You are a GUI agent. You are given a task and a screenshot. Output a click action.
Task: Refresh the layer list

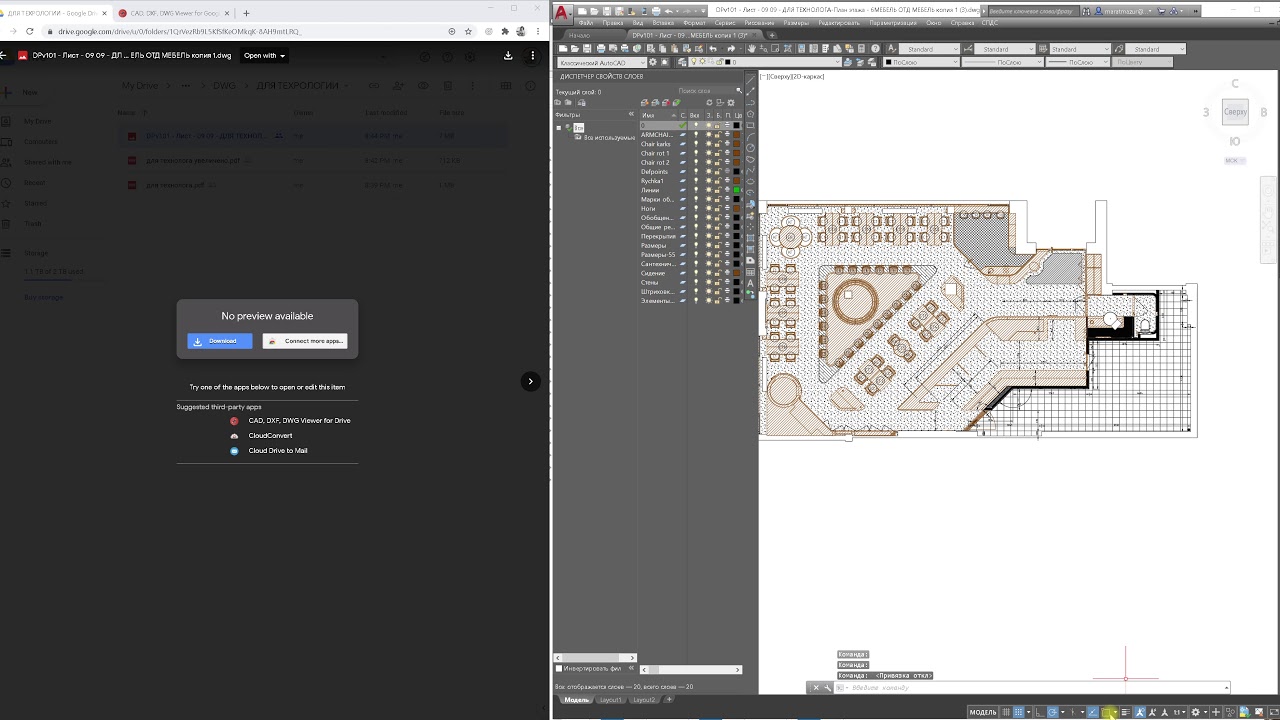(x=709, y=103)
